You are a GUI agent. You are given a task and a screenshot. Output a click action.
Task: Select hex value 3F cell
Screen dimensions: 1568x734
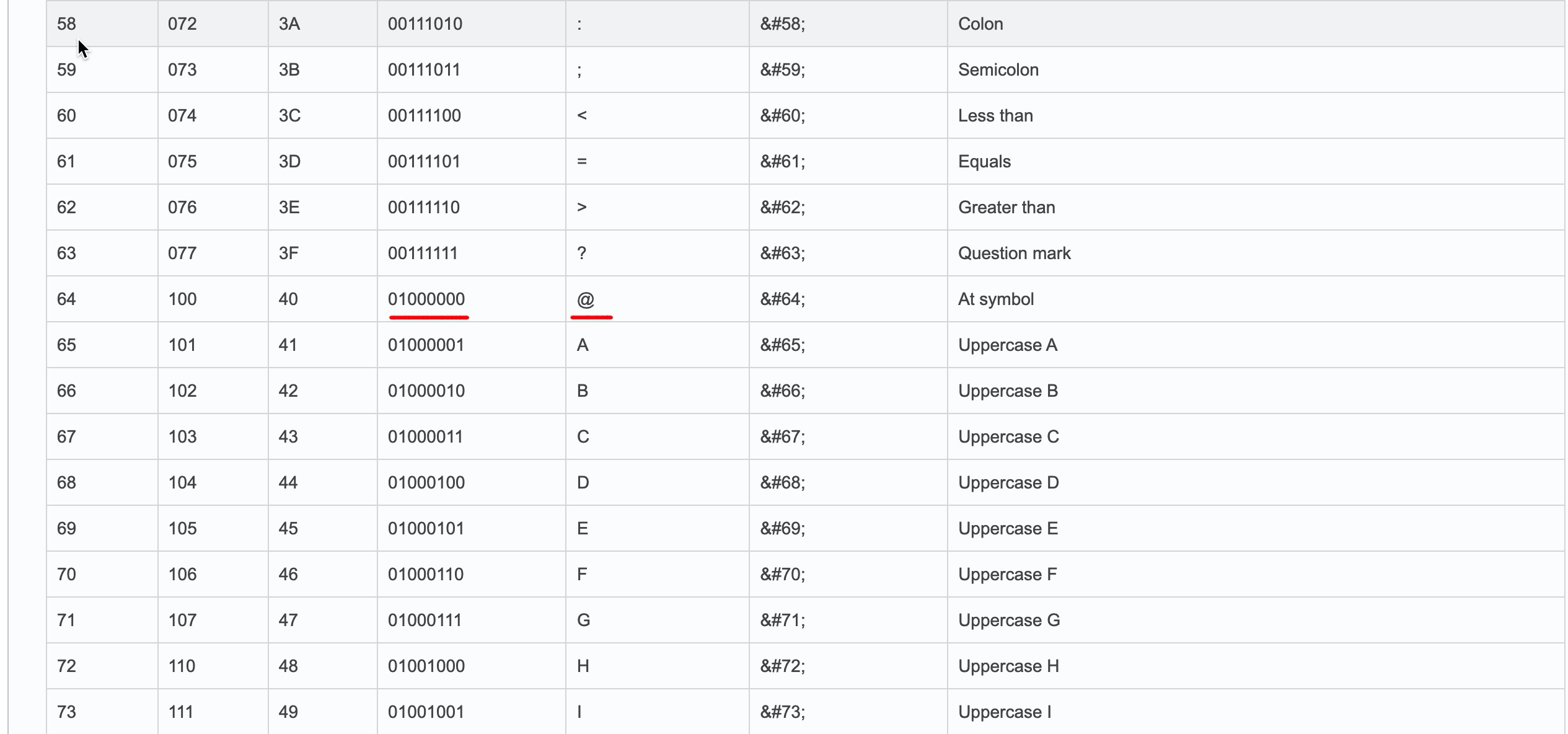pyautogui.click(x=289, y=254)
